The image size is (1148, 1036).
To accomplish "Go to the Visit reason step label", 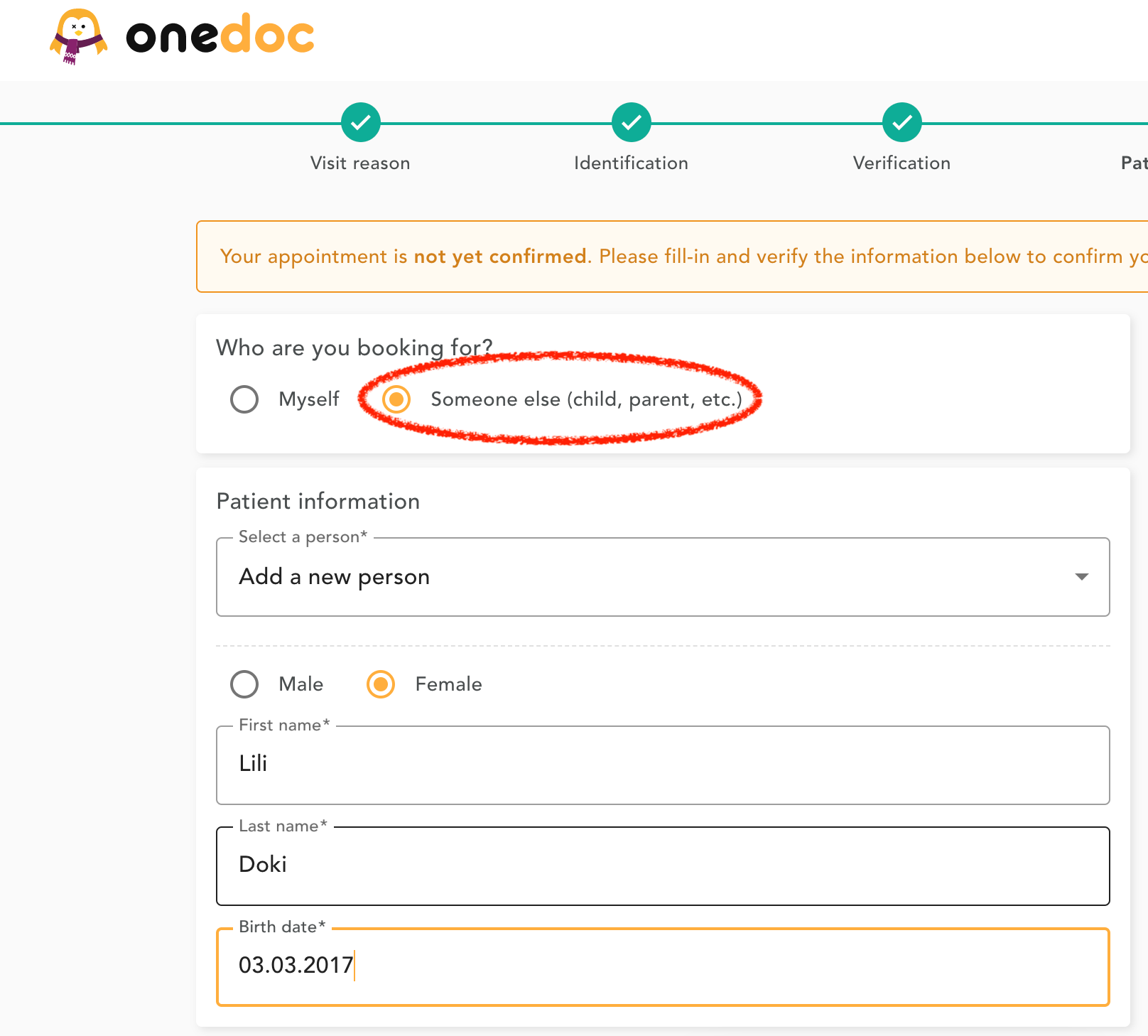I will [x=360, y=163].
